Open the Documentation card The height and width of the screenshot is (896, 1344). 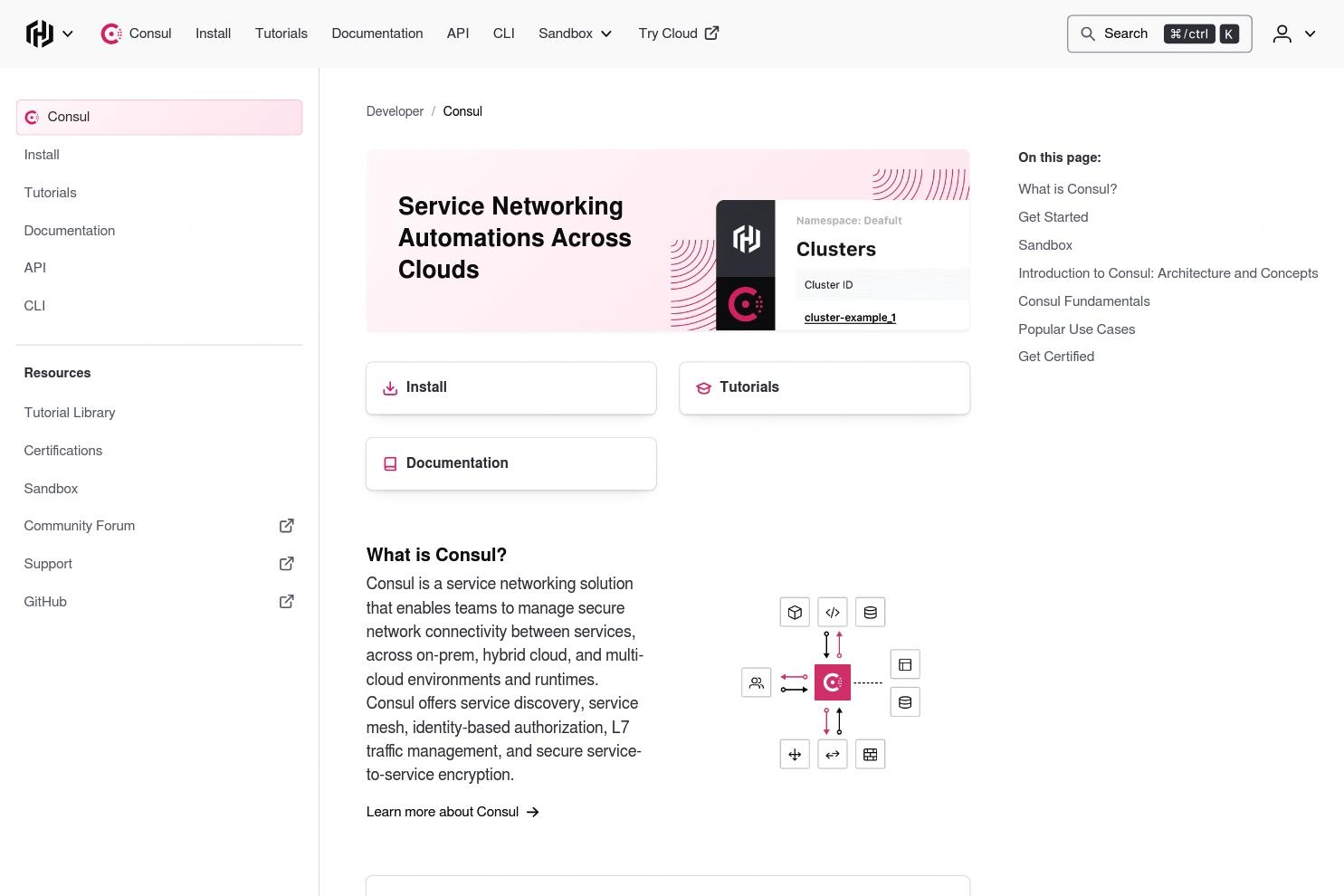pos(511,464)
